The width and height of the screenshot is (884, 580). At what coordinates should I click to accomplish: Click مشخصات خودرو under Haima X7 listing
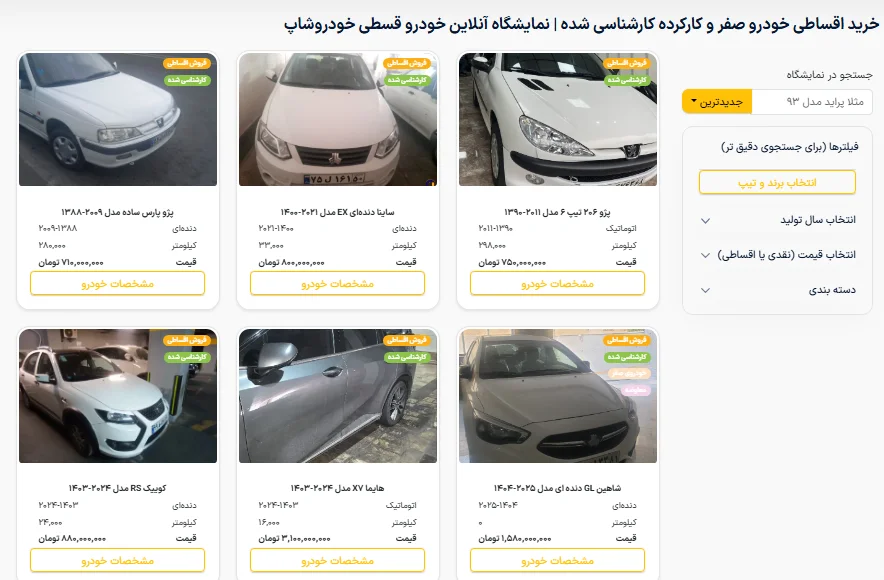tap(337, 560)
